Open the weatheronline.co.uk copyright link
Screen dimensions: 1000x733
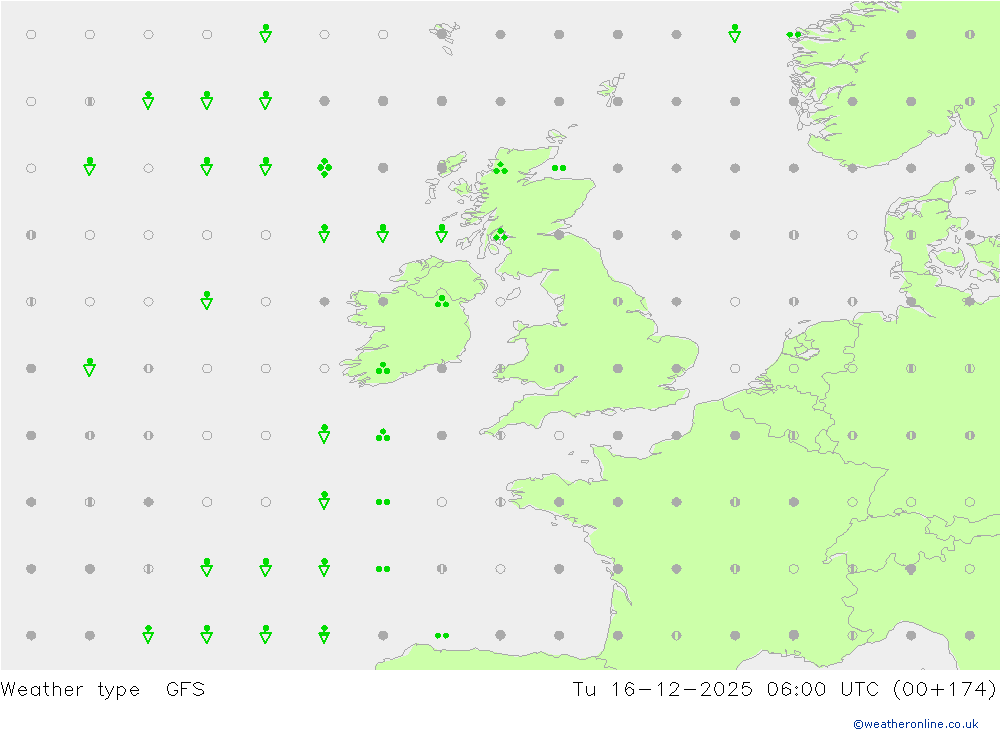(x=916, y=724)
